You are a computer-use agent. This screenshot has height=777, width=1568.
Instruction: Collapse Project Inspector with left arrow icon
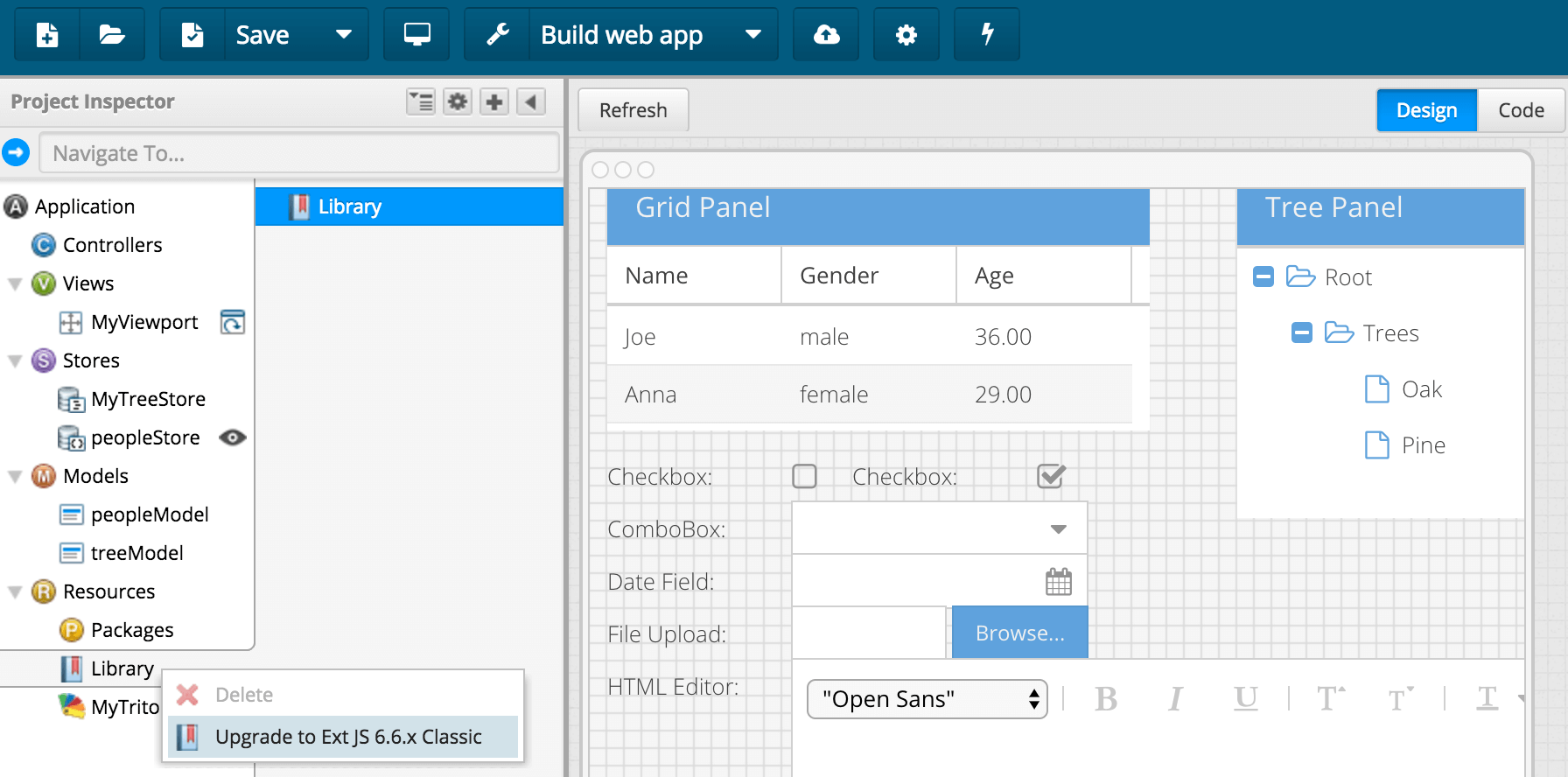point(531,101)
